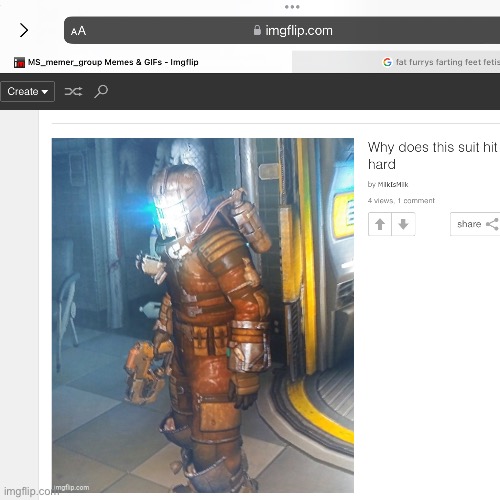This screenshot has height=500, width=500.
Task: Click the Imgflip favicon on the tab
Action: point(19,62)
